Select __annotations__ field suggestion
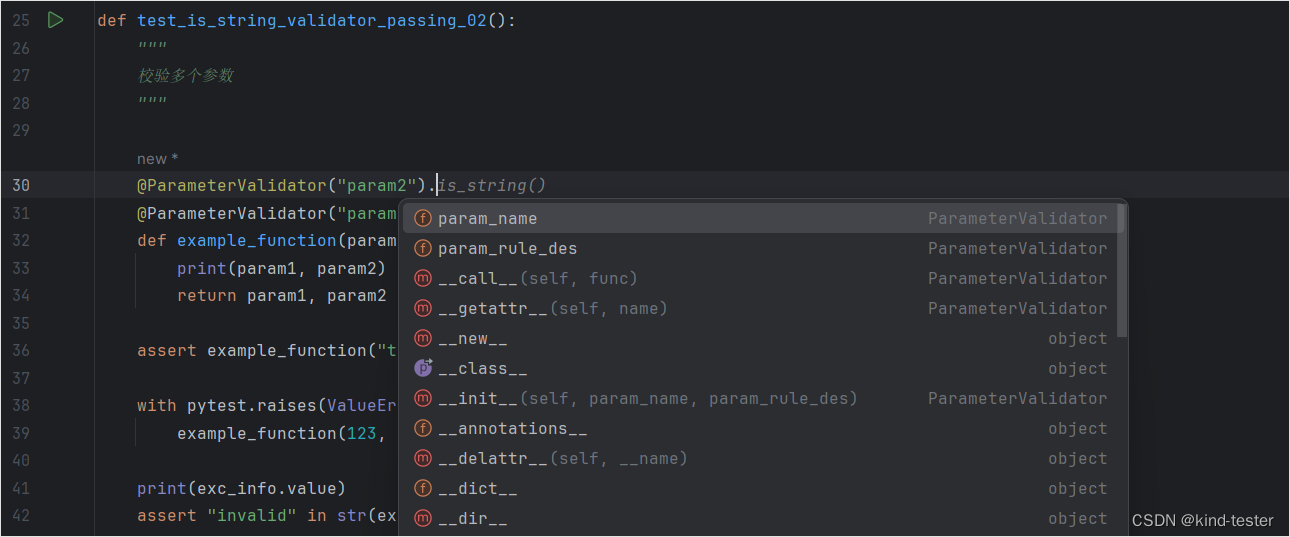1290x537 pixels. coord(763,428)
